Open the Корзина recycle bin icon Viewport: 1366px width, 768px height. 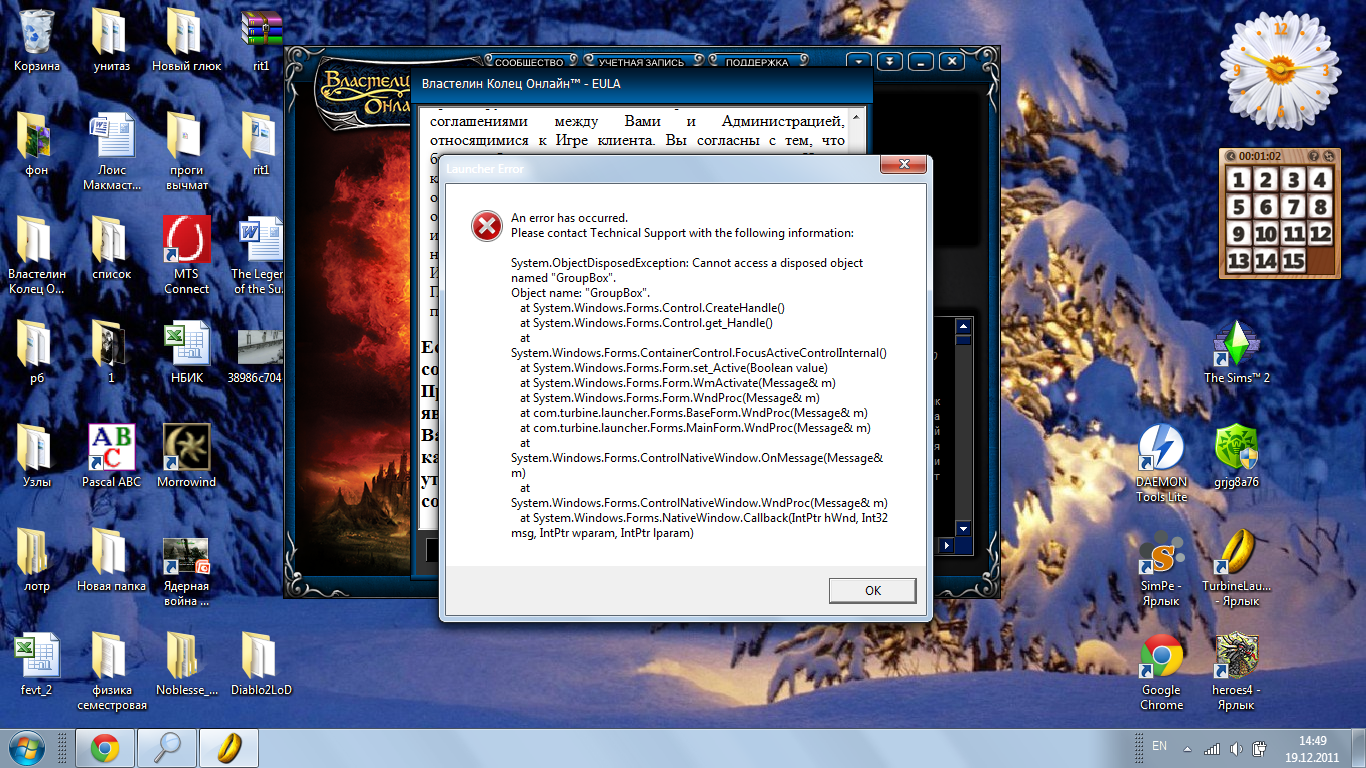point(37,39)
